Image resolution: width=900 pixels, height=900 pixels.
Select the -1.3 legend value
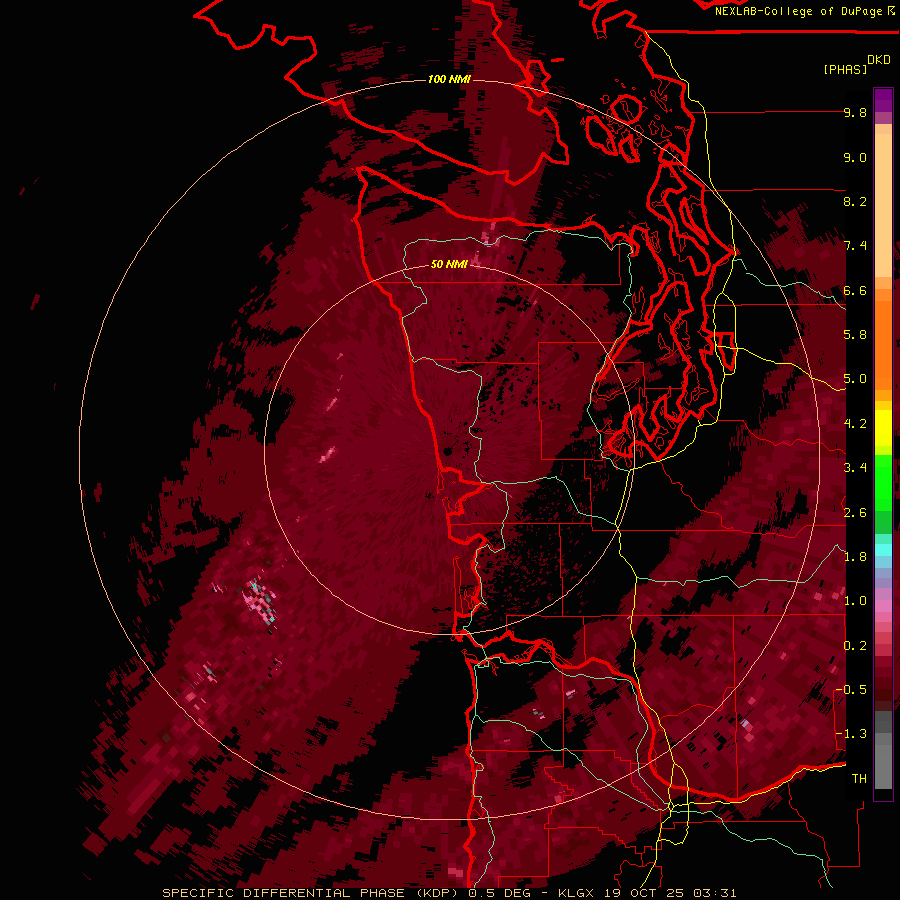pos(851,735)
